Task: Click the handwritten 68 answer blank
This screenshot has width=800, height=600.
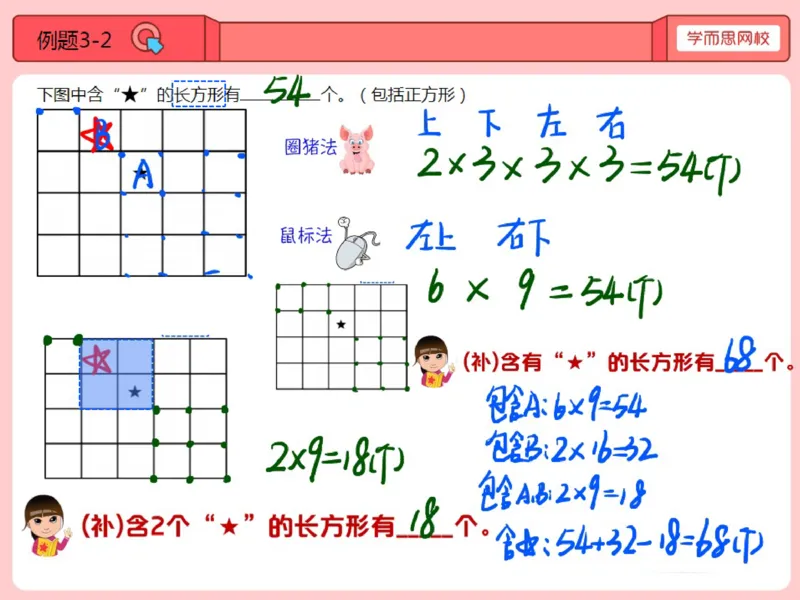Action: 739,356
